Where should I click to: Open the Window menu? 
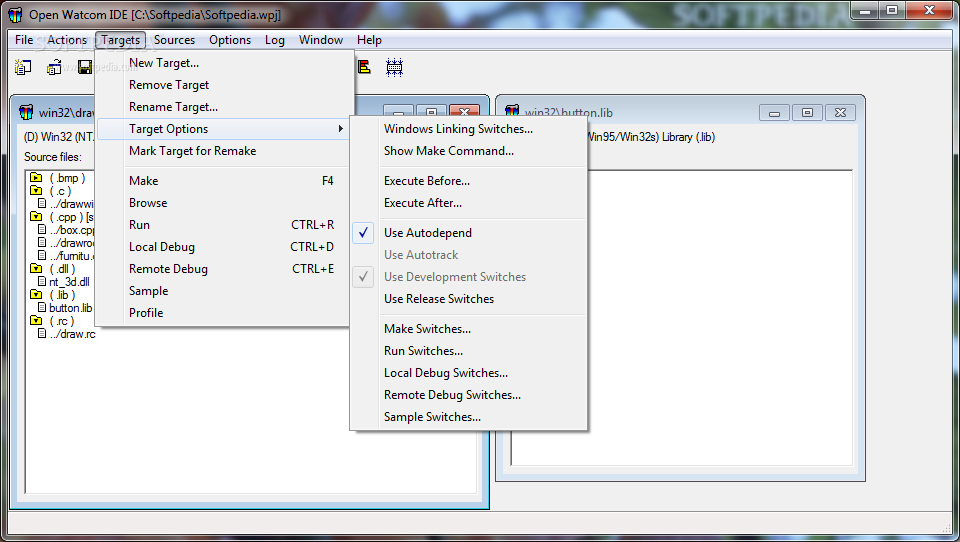pyautogui.click(x=321, y=40)
